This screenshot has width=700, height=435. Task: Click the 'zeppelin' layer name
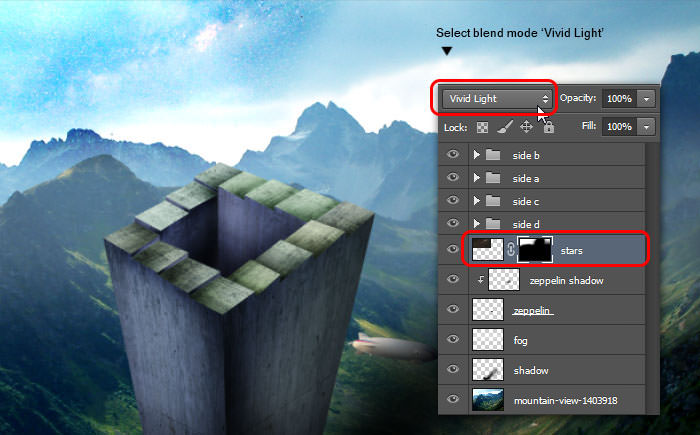533,310
